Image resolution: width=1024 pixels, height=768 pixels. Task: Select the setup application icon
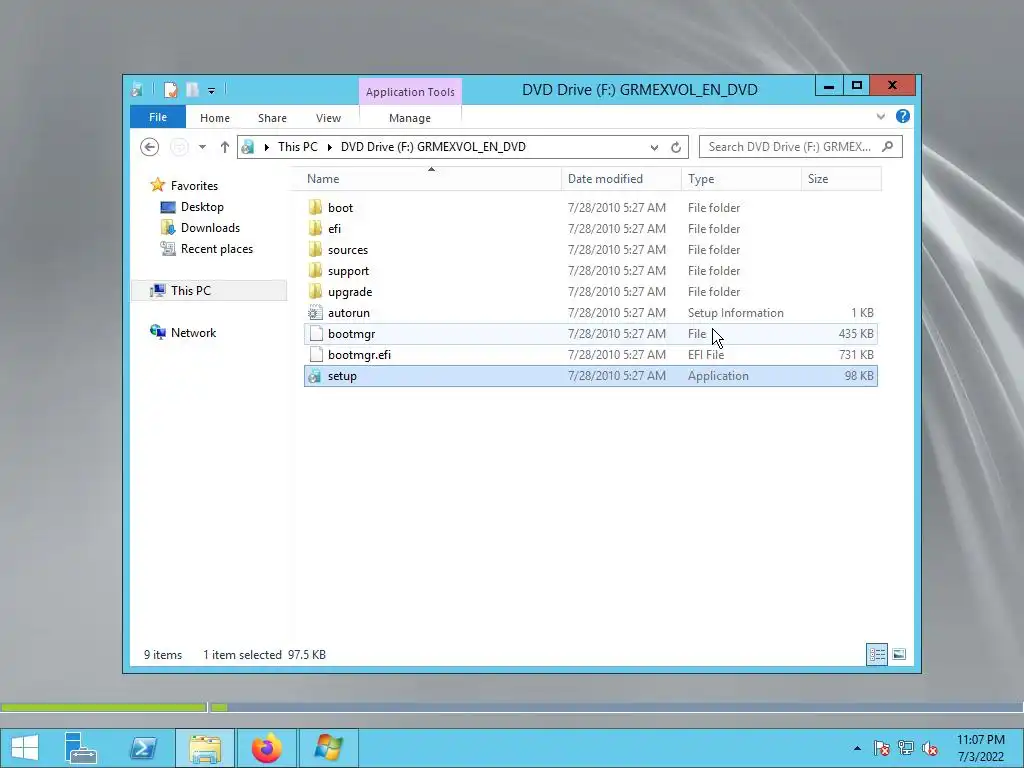pyautogui.click(x=315, y=376)
